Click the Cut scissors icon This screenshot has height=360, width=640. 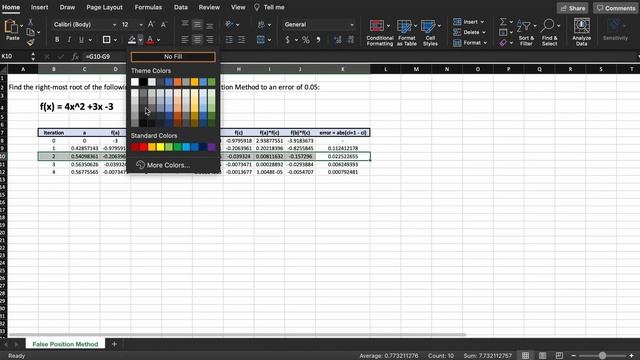(30, 22)
